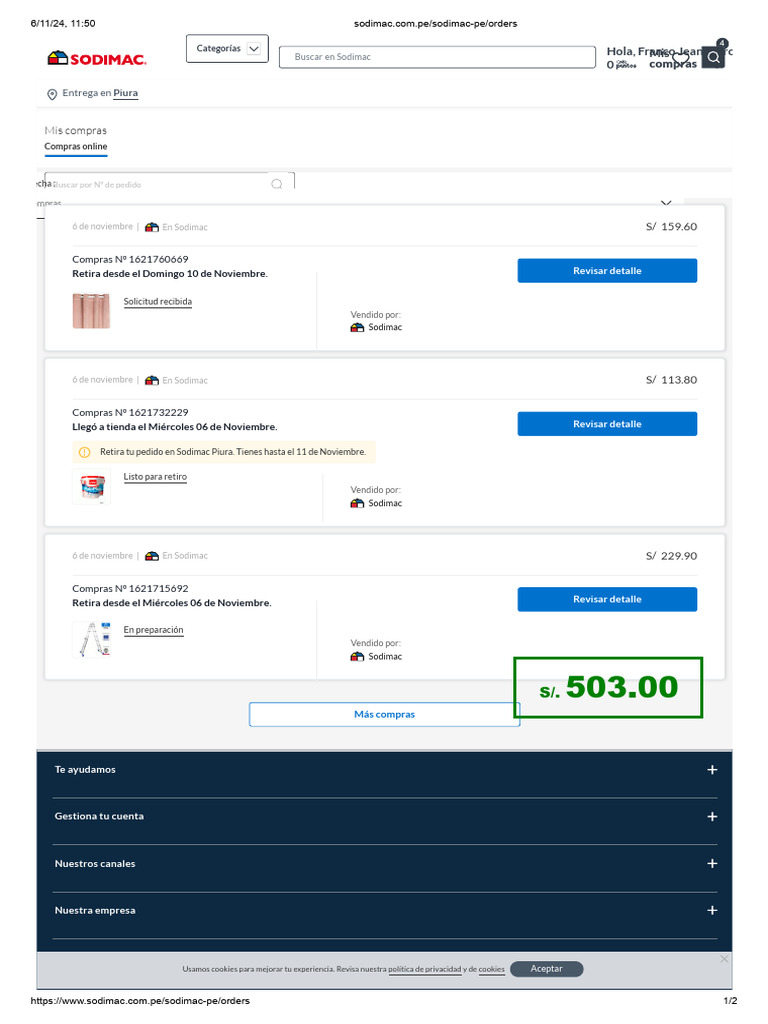Open the cookies policy link

click(x=491, y=969)
